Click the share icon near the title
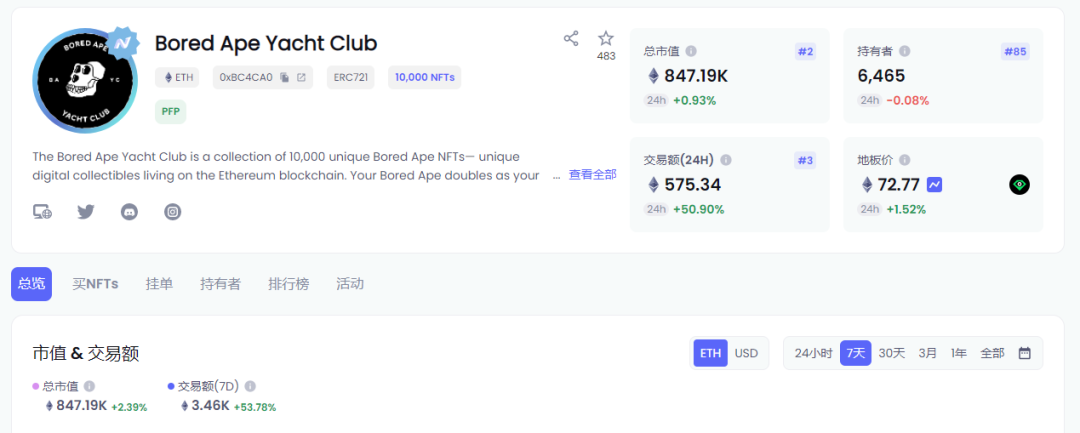The width and height of the screenshot is (1080, 433). coord(571,39)
